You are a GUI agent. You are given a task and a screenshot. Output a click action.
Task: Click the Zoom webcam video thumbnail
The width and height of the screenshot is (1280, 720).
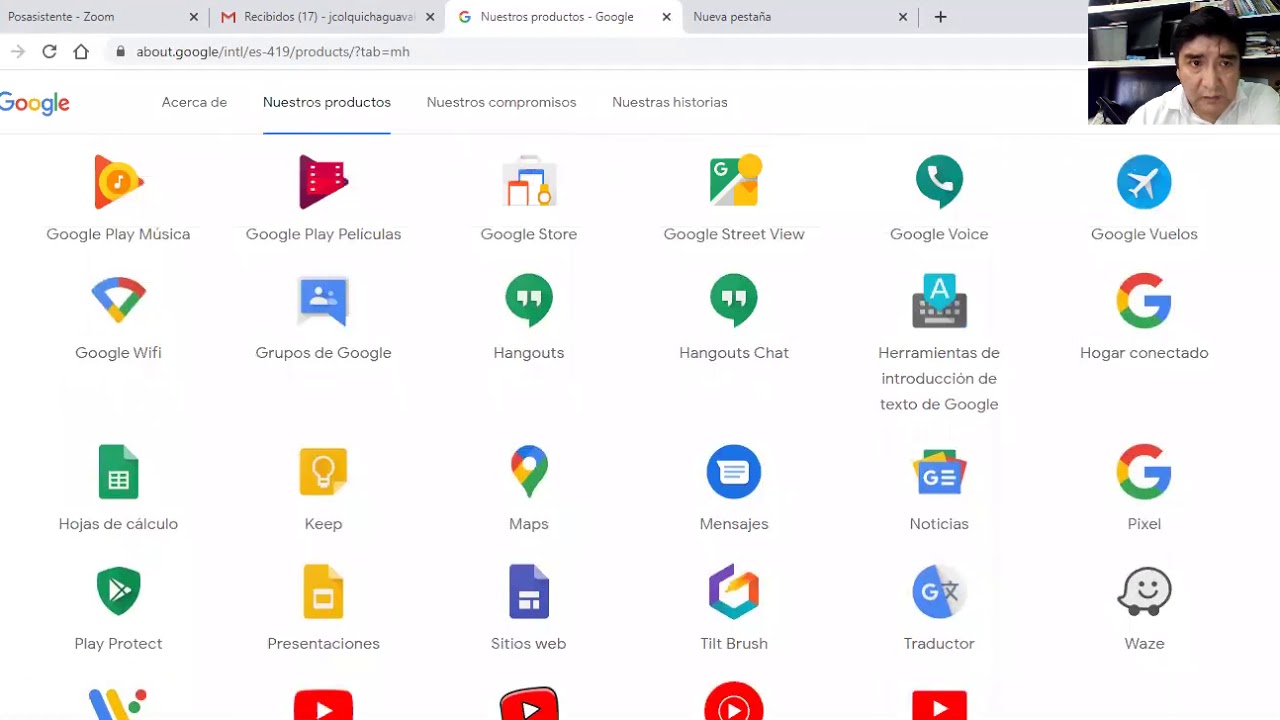click(1184, 62)
